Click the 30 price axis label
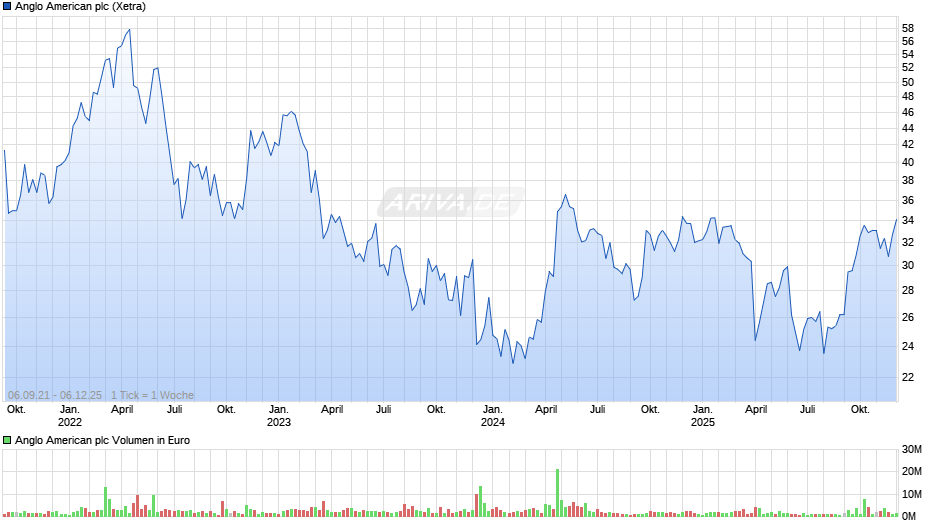The image size is (940, 526). tap(908, 266)
